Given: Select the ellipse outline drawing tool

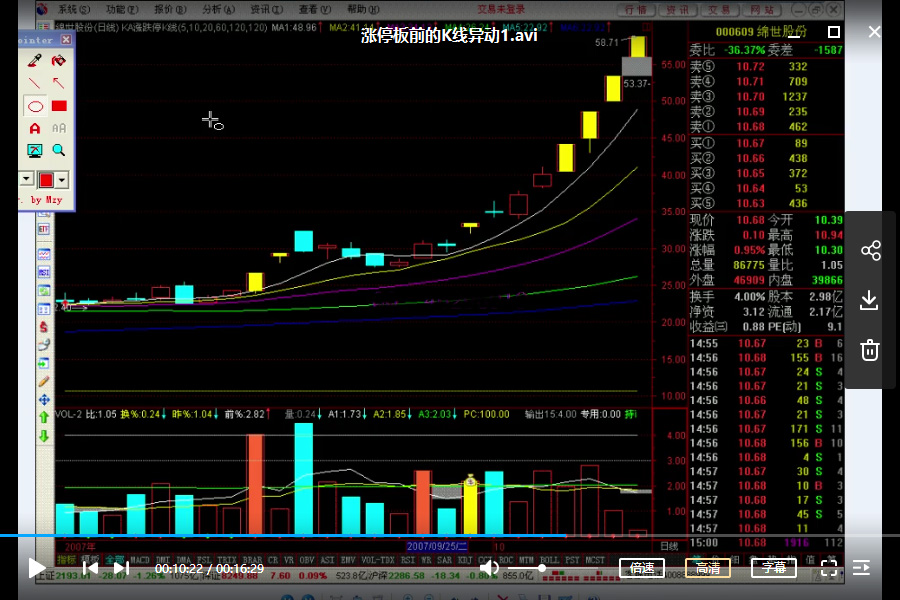Looking at the screenshot, I should coord(35,106).
